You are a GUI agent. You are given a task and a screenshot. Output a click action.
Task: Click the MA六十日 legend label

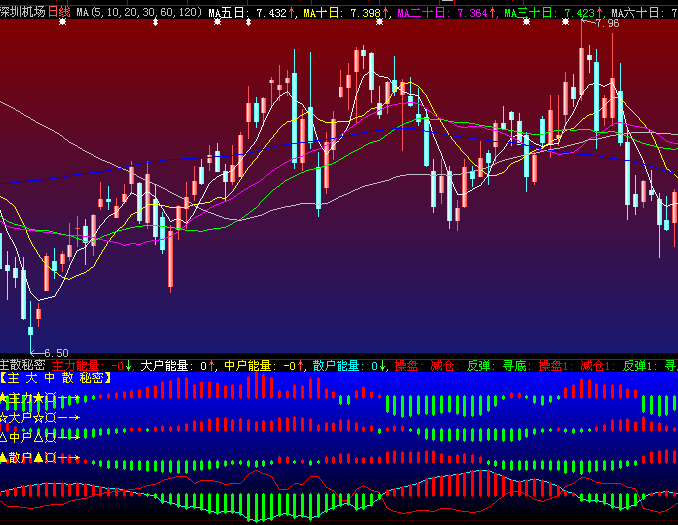tap(642, 13)
